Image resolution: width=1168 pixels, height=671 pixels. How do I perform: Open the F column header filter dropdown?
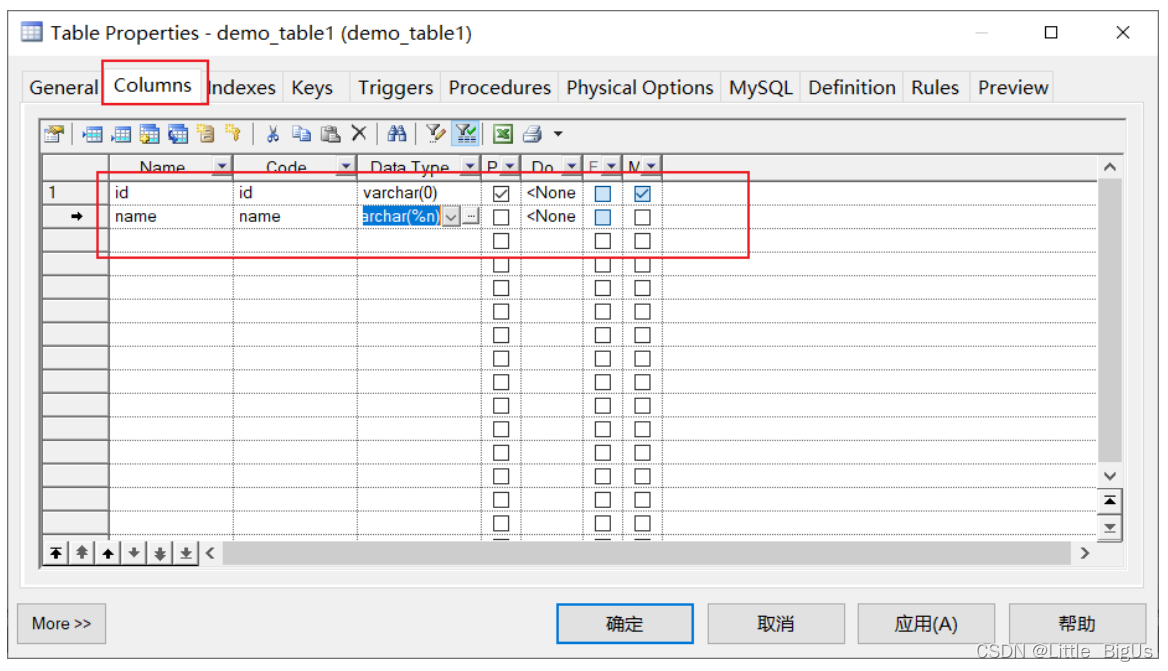tap(611, 166)
